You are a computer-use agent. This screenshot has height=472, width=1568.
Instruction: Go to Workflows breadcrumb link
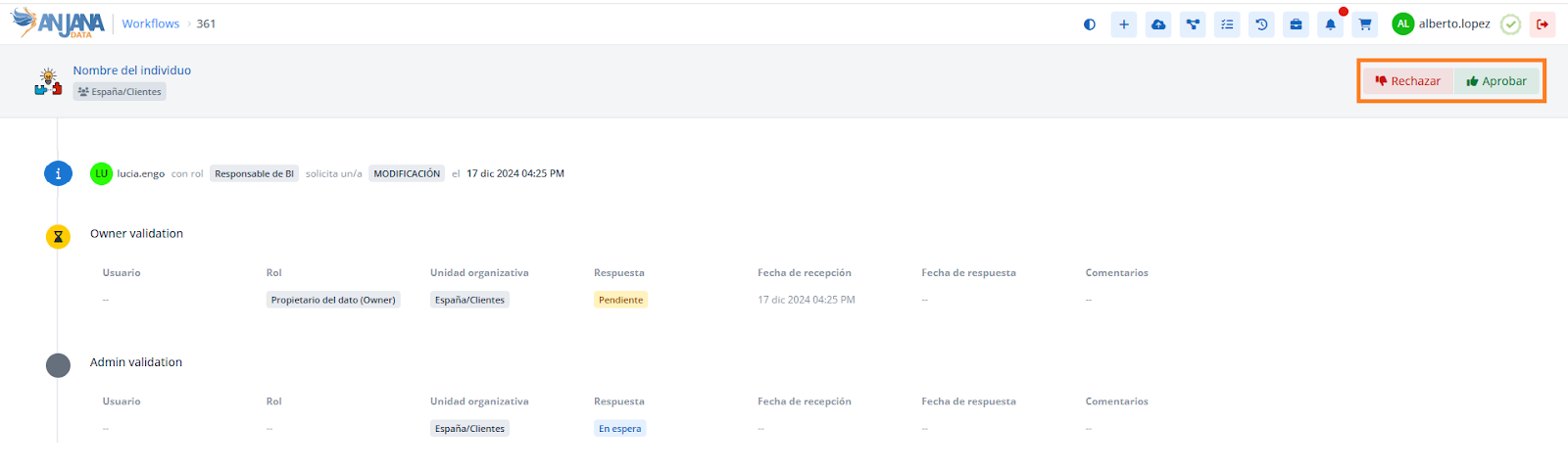(150, 24)
